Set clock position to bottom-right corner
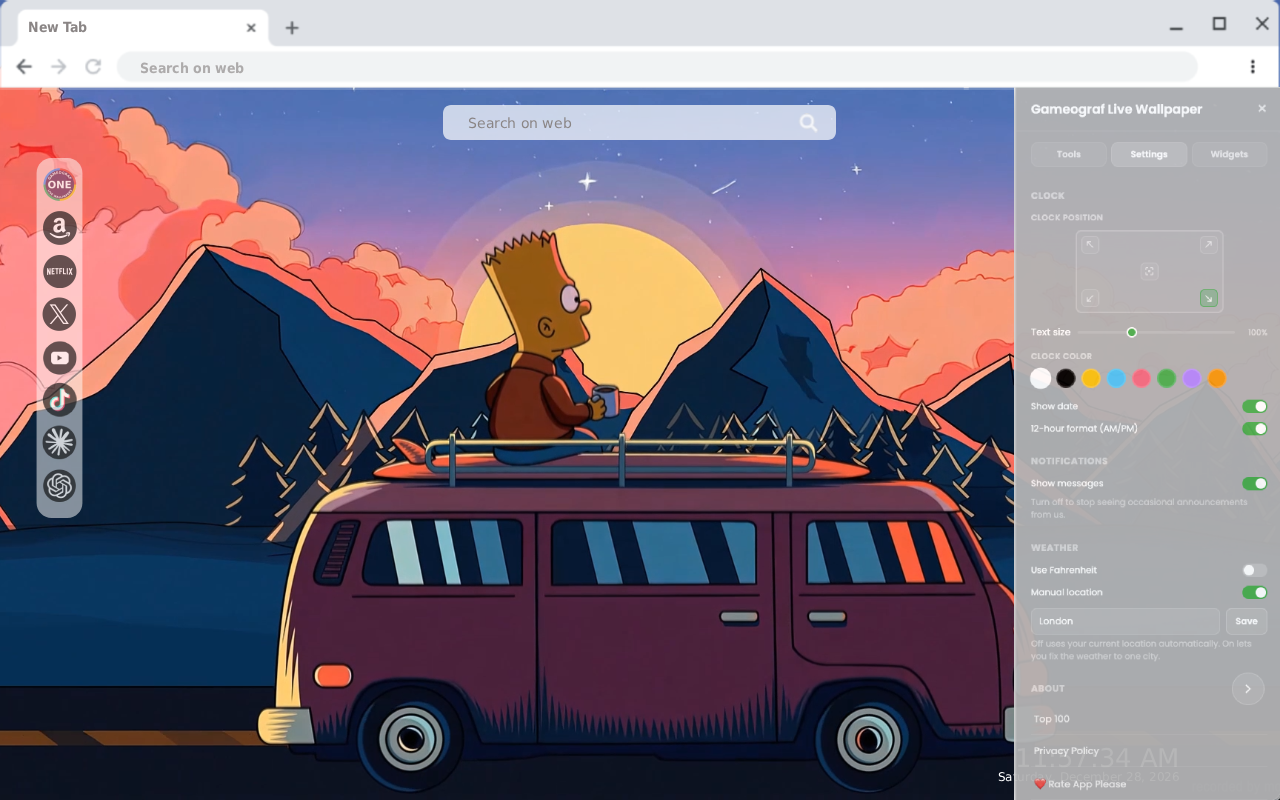 pyautogui.click(x=1209, y=298)
